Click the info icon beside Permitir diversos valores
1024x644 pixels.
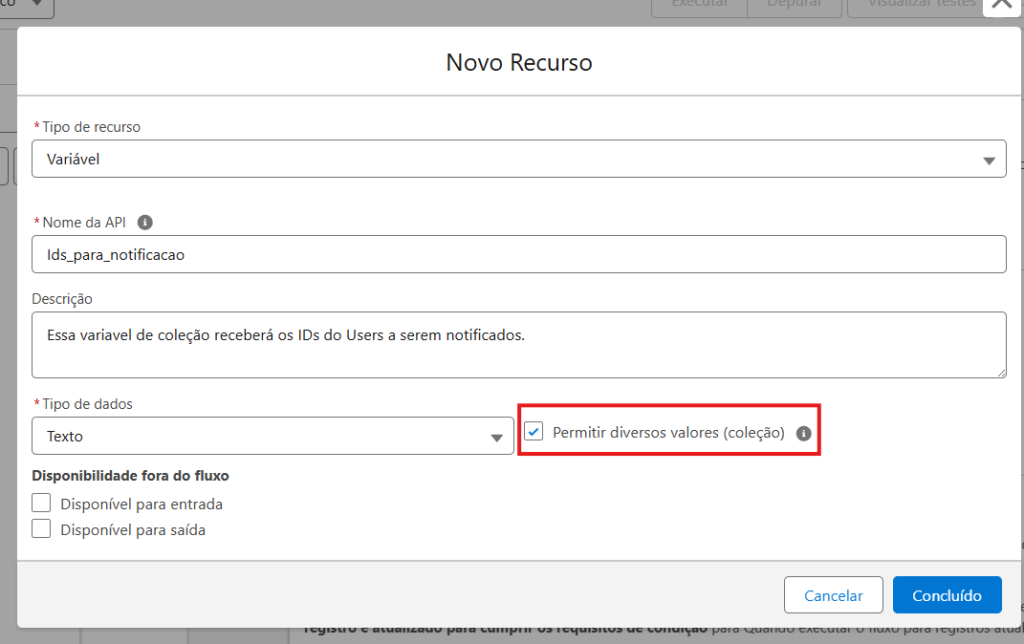[805, 431]
